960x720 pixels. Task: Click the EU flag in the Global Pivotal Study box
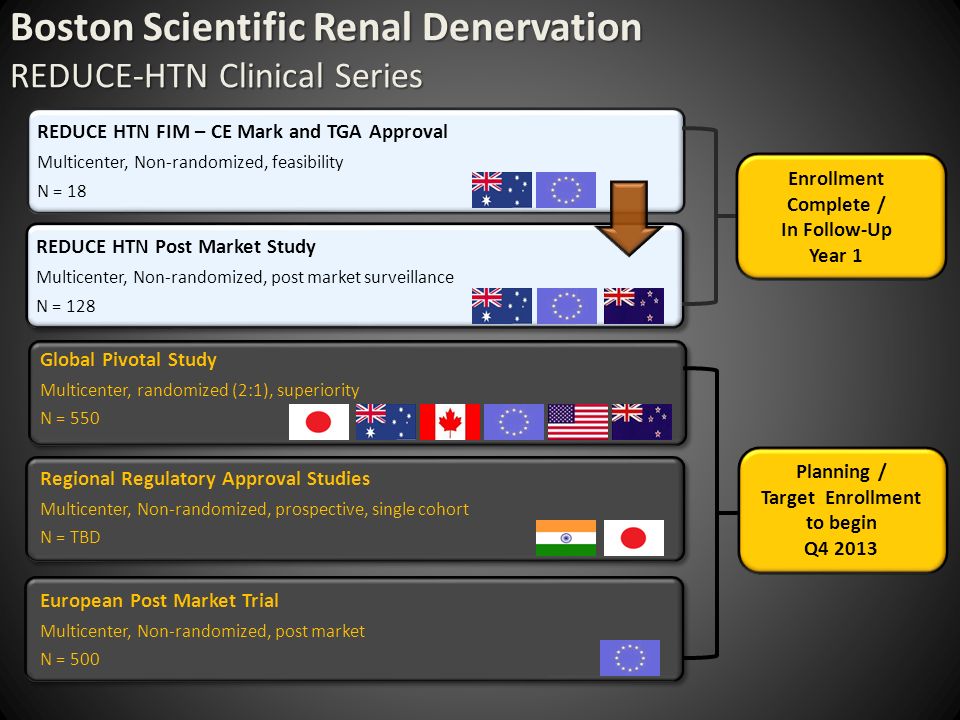pos(514,422)
